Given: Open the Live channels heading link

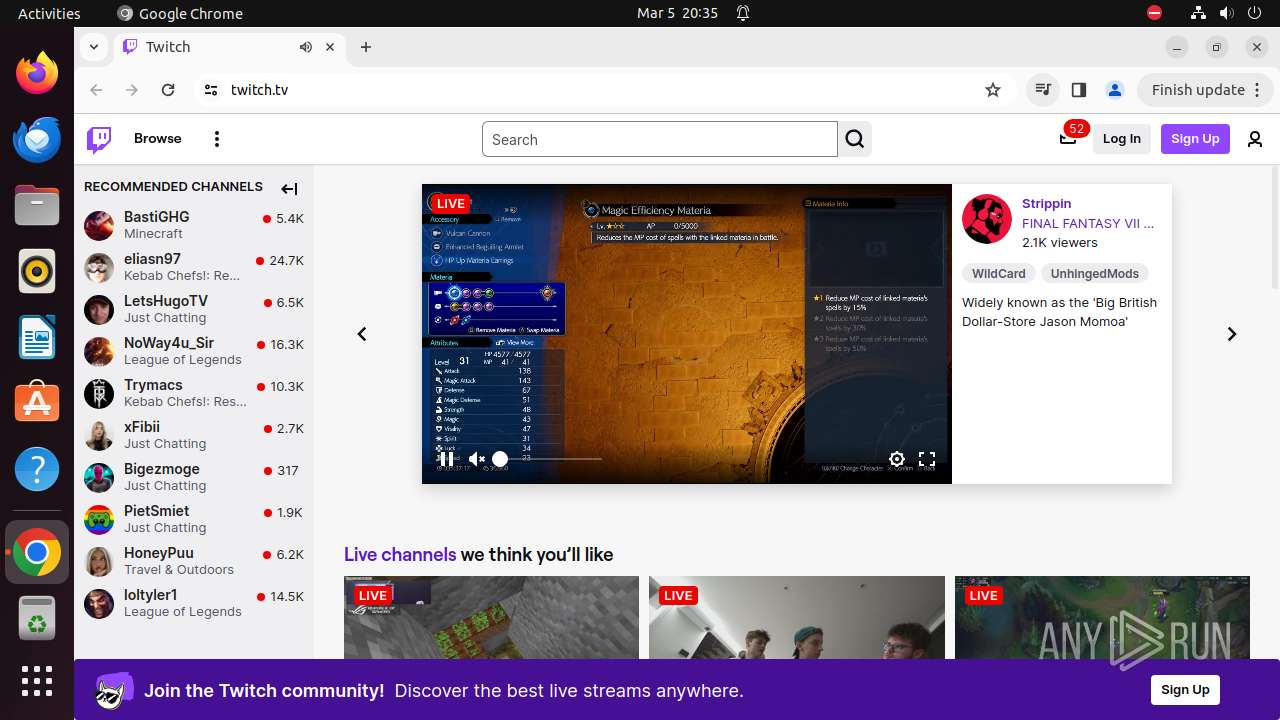Looking at the screenshot, I should pos(400,554).
